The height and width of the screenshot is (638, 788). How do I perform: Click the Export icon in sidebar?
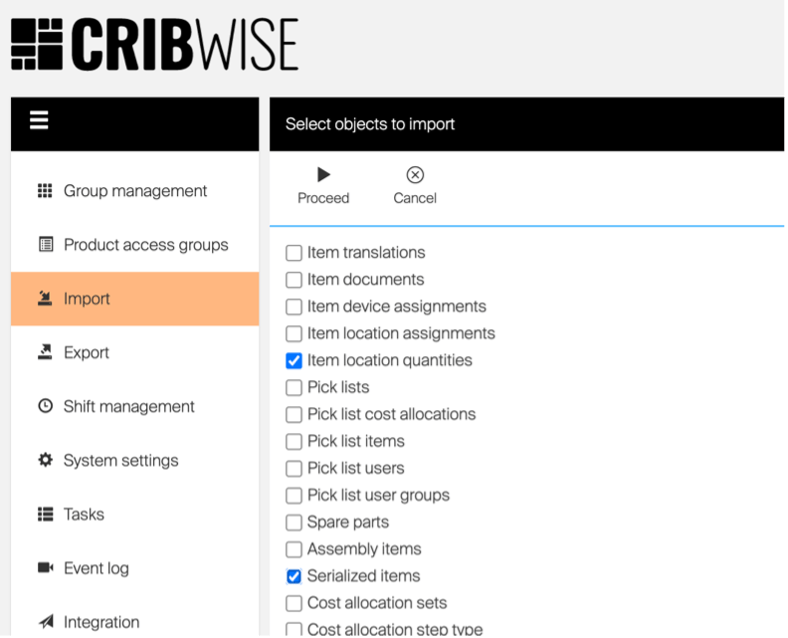click(45, 353)
